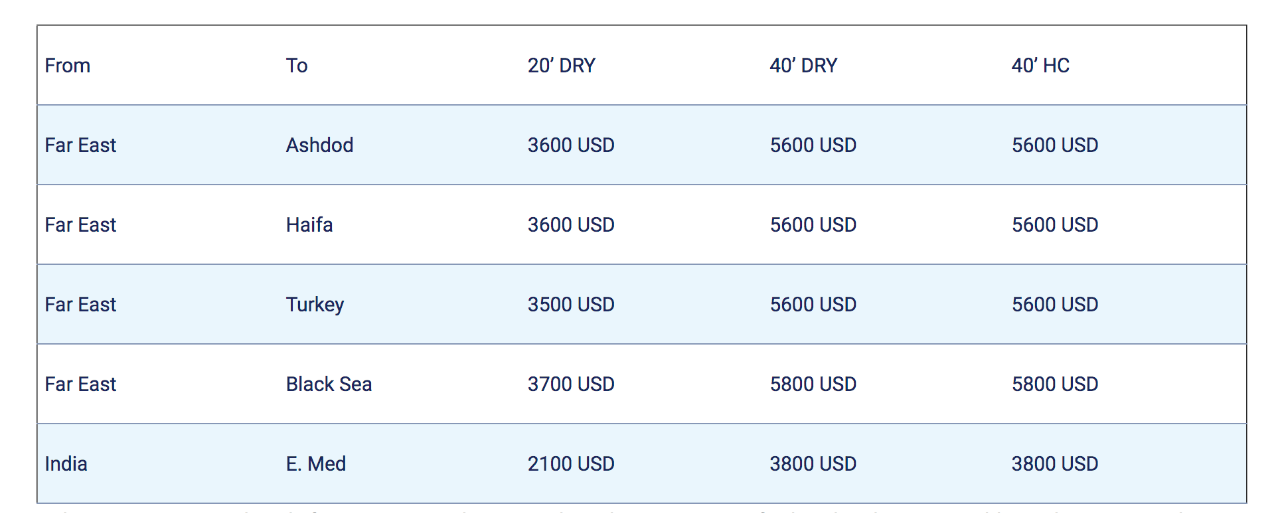Click the 20' DRY rate for Turkey
The height and width of the screenshot is (513, 1280).
[571, 305]
